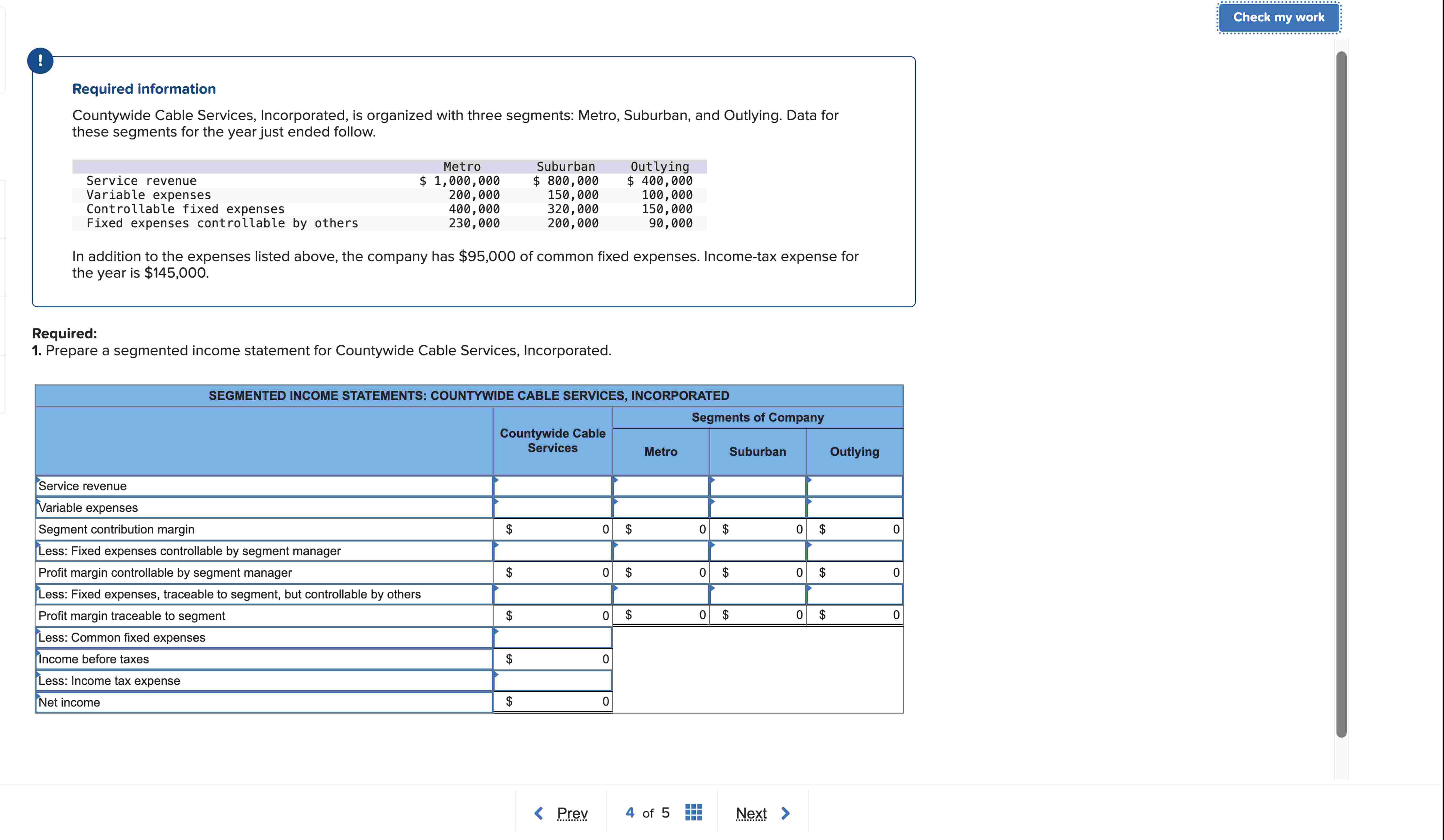The width and height of the screenshot is (1444, 840).
Task: Open Income before taxes label dropdown
Action: point(264,659)
